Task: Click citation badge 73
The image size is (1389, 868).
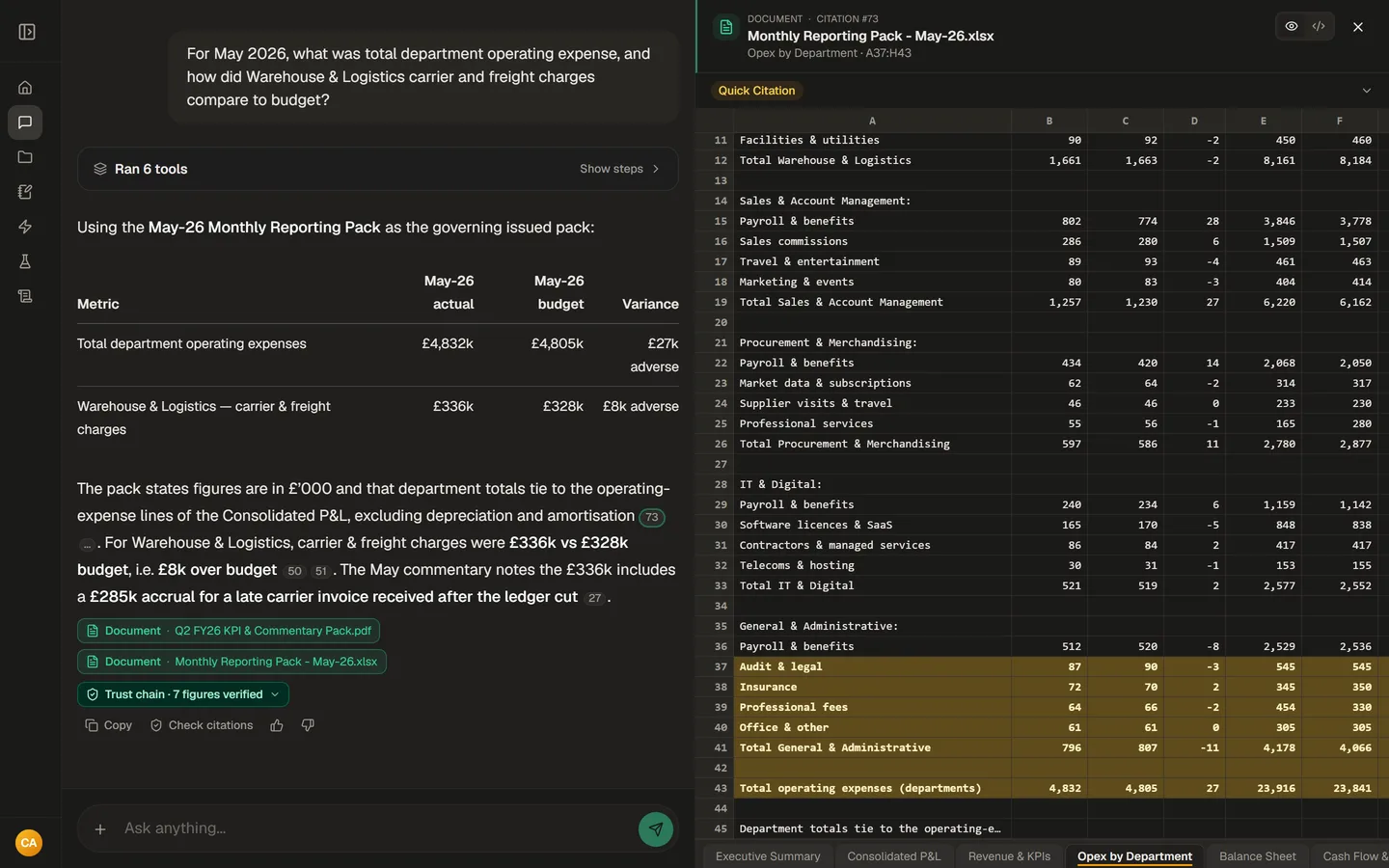Action: click(652, 517)
